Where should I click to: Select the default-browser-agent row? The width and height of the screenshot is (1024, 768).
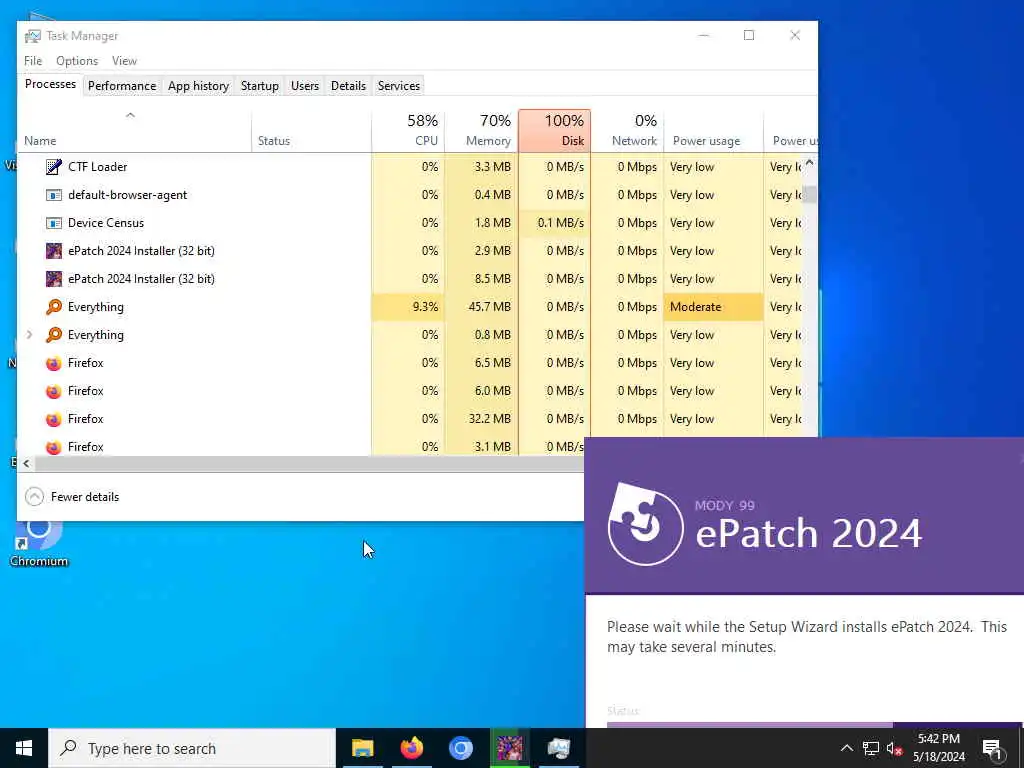point(411,195)
